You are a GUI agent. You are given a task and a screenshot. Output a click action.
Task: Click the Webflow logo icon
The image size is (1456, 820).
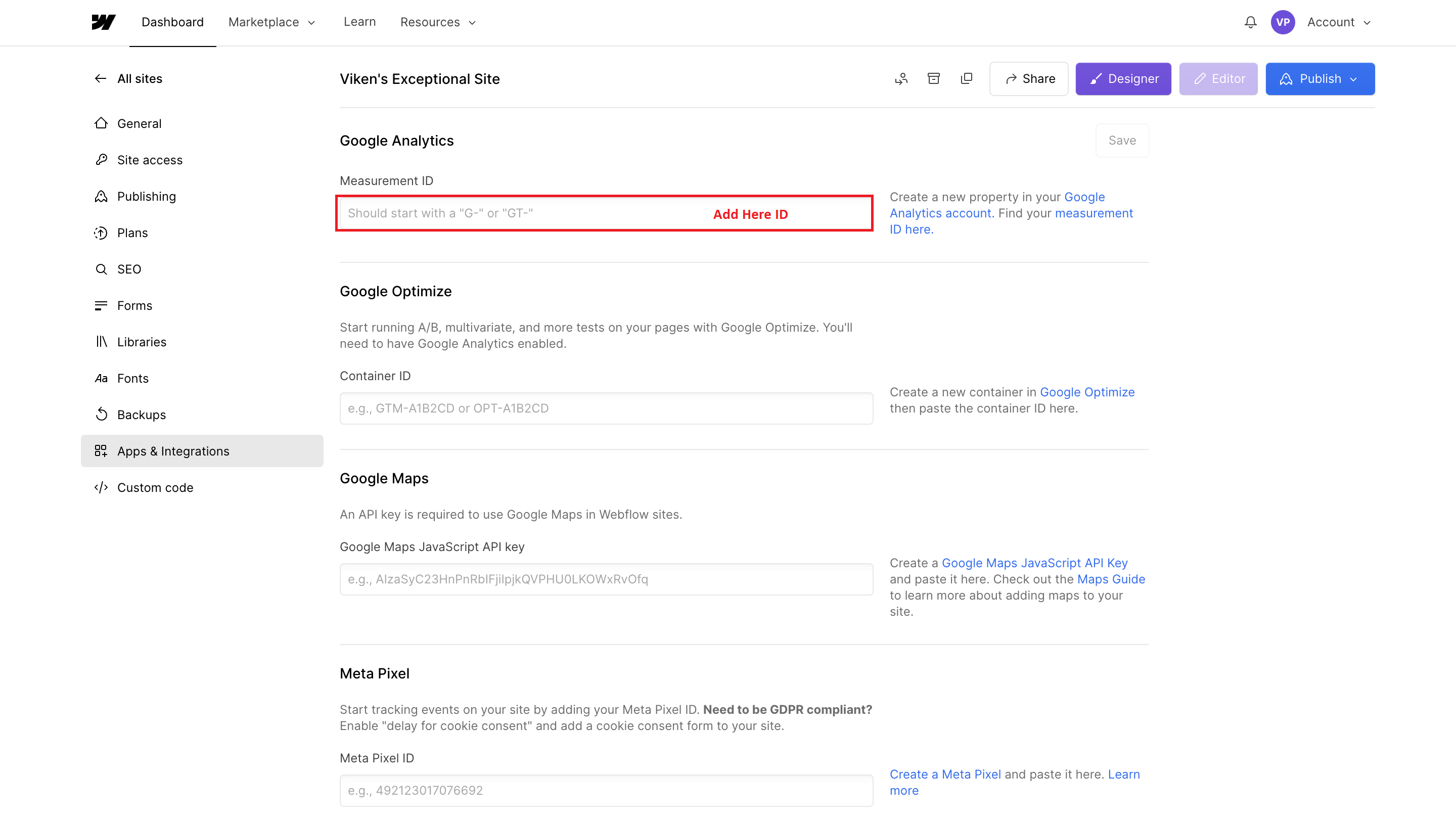point(104,22)
